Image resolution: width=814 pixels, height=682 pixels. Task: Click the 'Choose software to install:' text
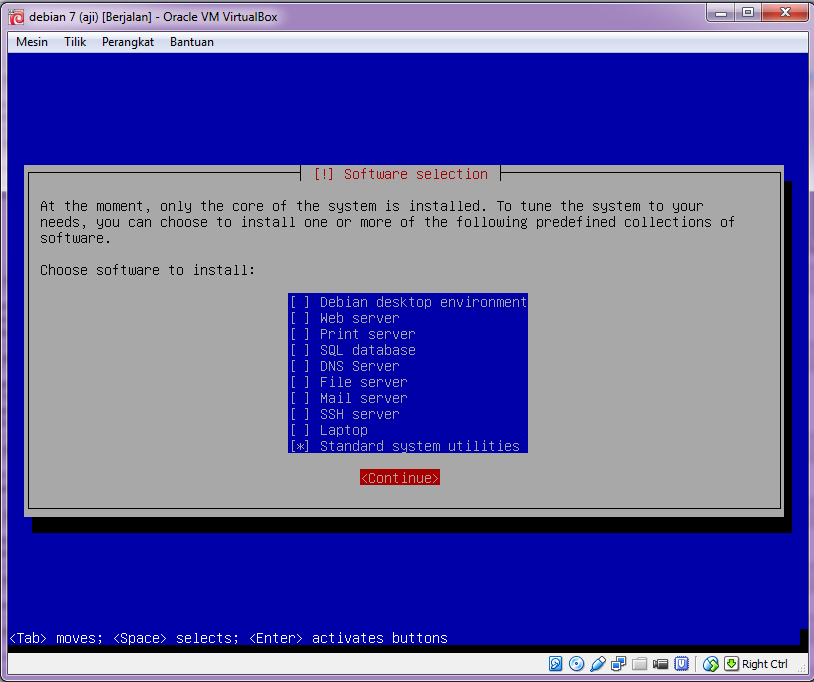click(x=147, y=270)
